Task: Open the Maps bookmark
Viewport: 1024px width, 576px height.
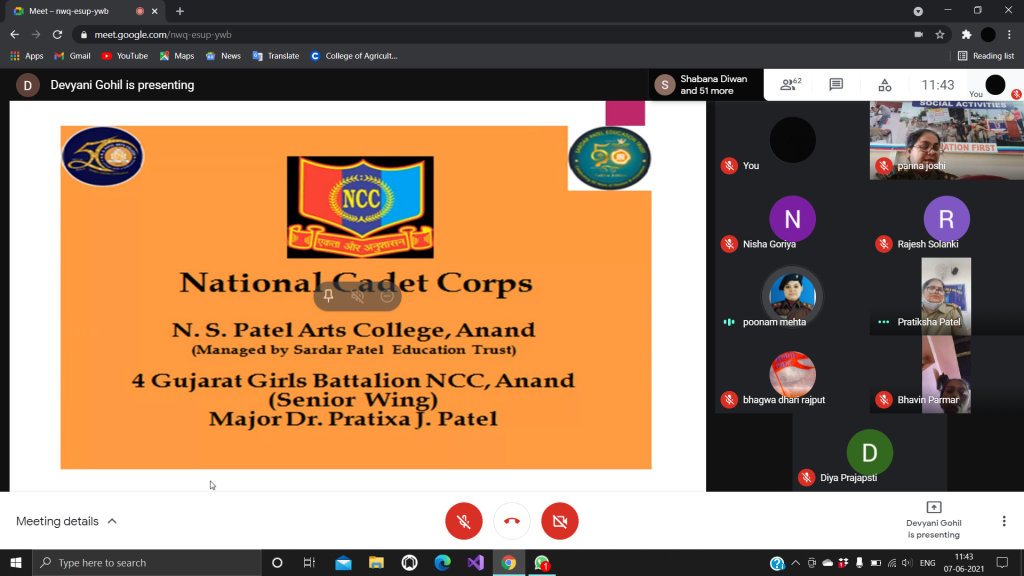Action: click(177, 56)
